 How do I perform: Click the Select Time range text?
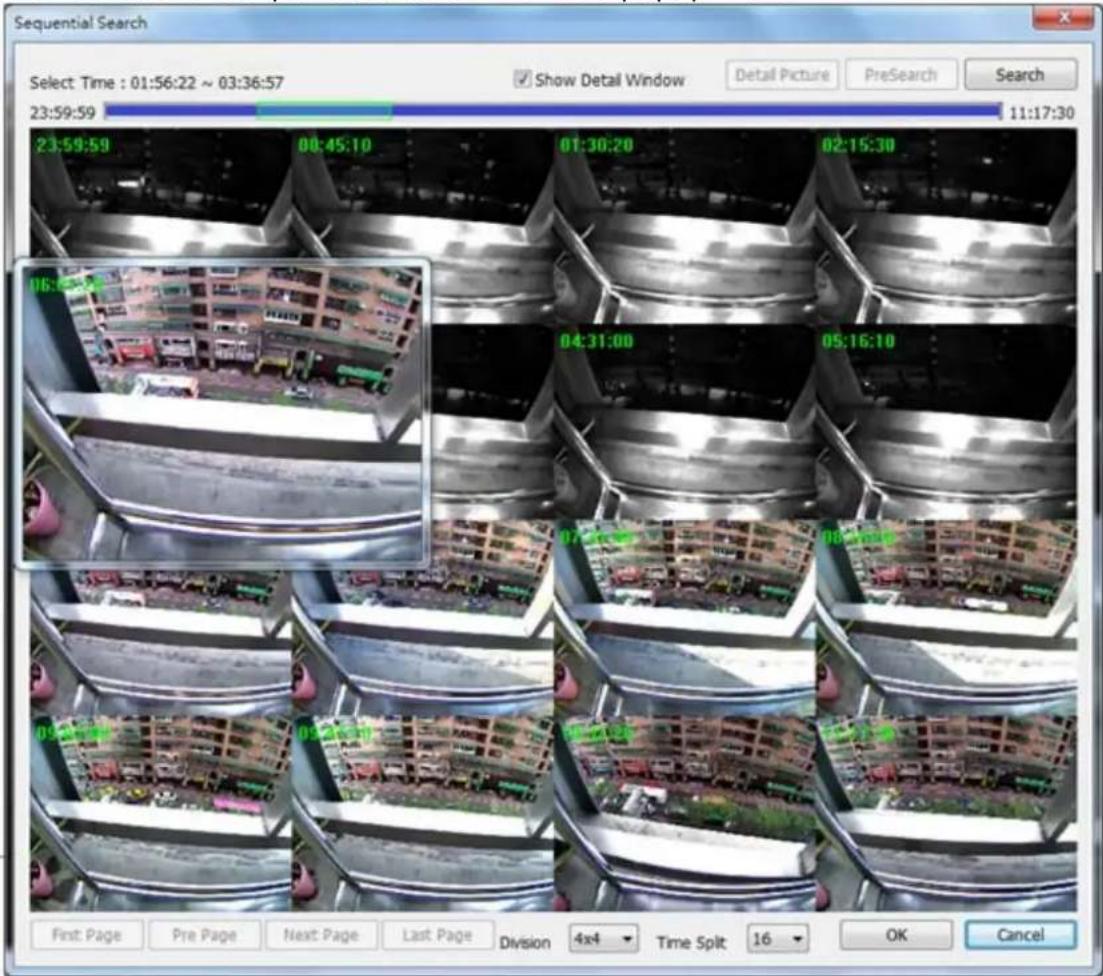tap(156, 83)
